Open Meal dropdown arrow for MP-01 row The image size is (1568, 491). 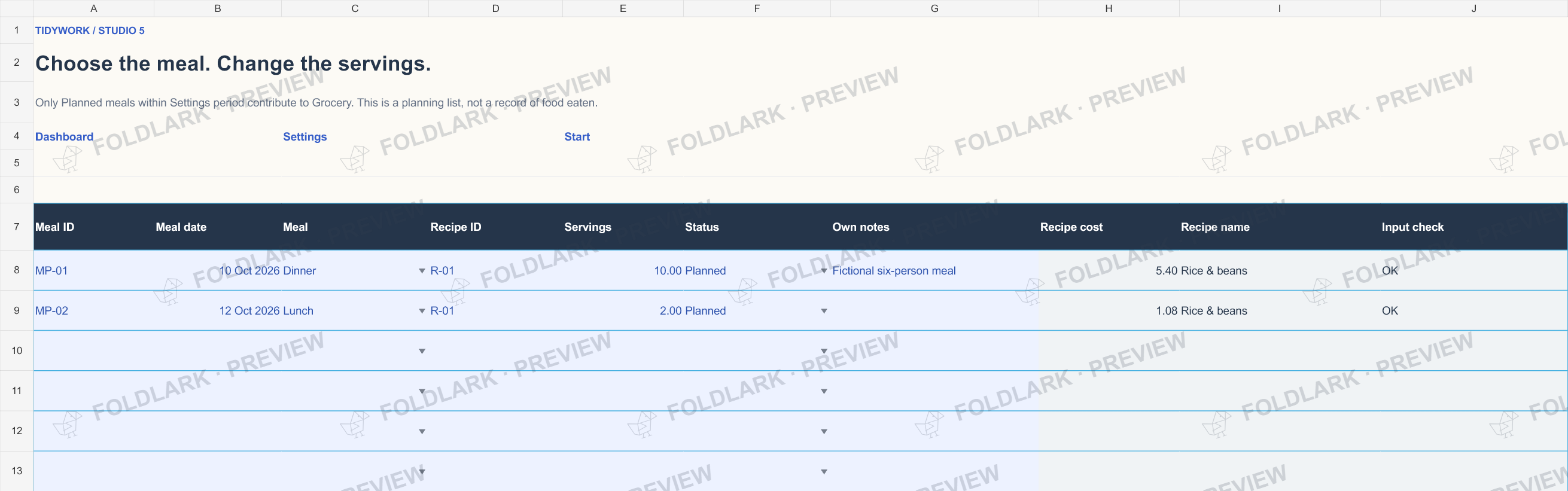point(422,271)
